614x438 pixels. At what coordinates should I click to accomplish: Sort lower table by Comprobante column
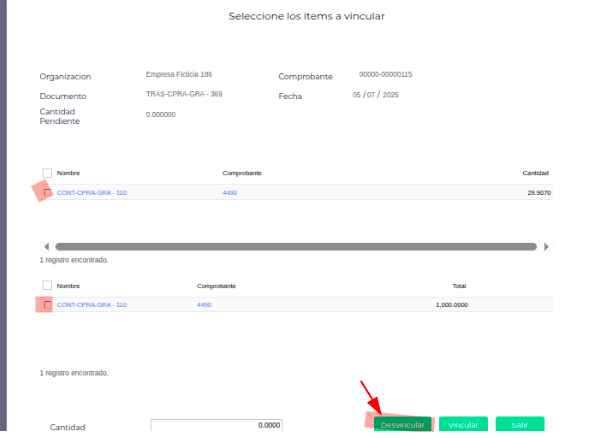[216, 285]
